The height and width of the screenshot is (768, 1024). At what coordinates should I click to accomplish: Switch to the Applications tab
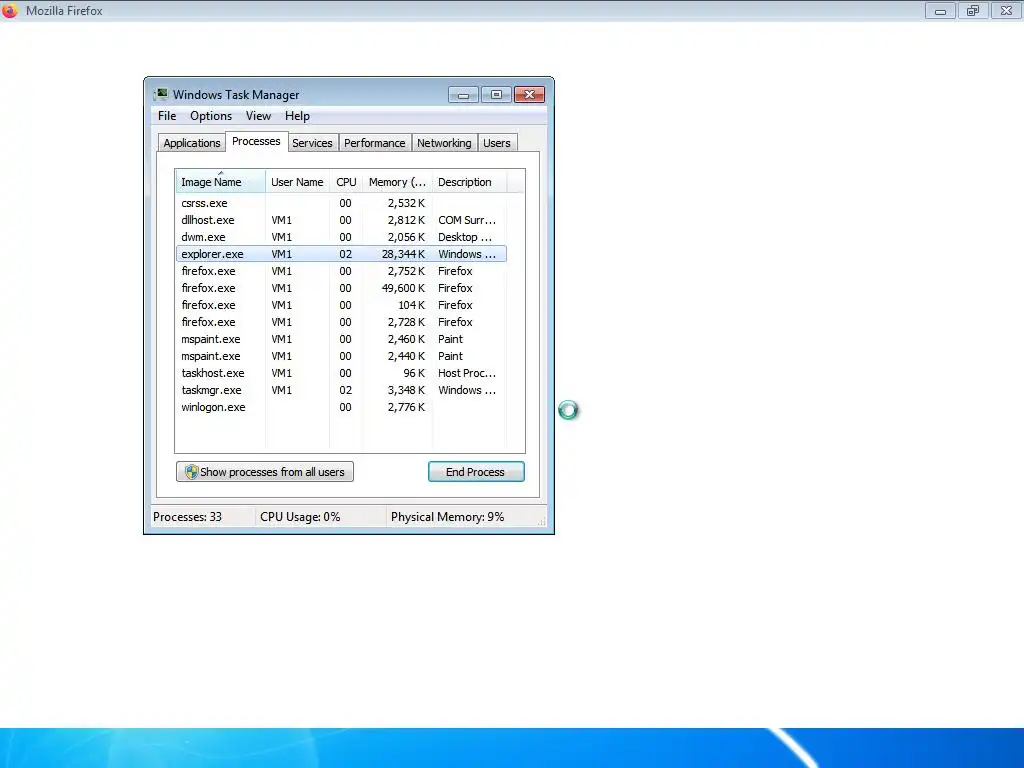pyautogui.click(x=191, y=143)
